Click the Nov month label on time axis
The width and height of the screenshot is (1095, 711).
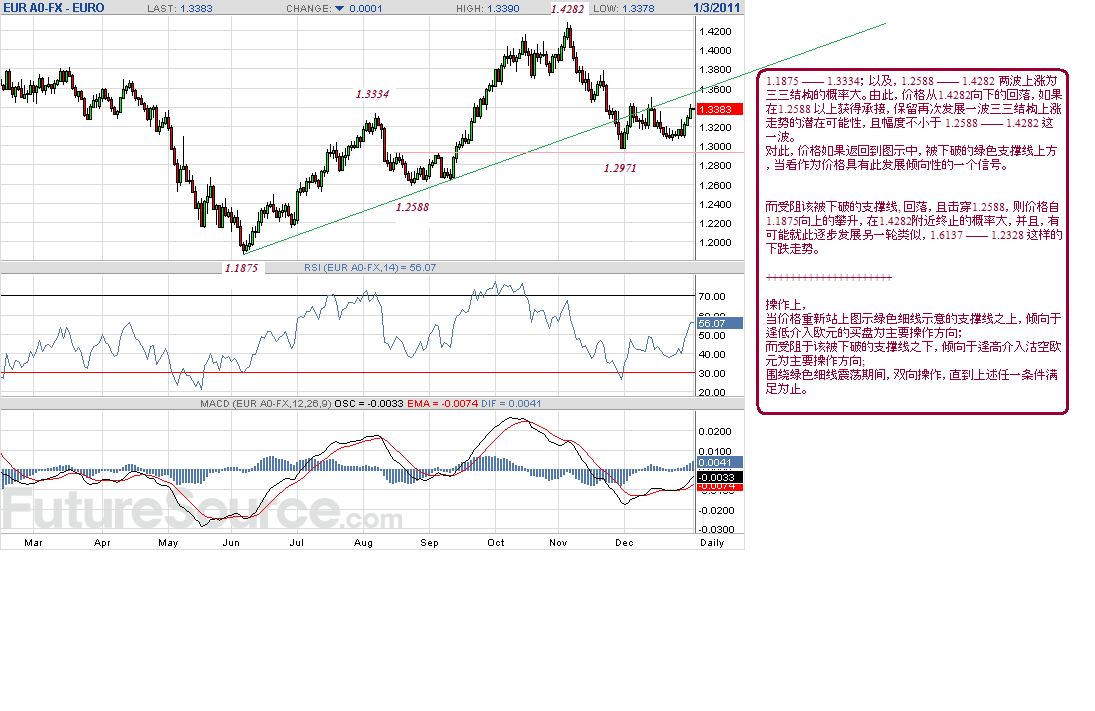tap(558, 543)
